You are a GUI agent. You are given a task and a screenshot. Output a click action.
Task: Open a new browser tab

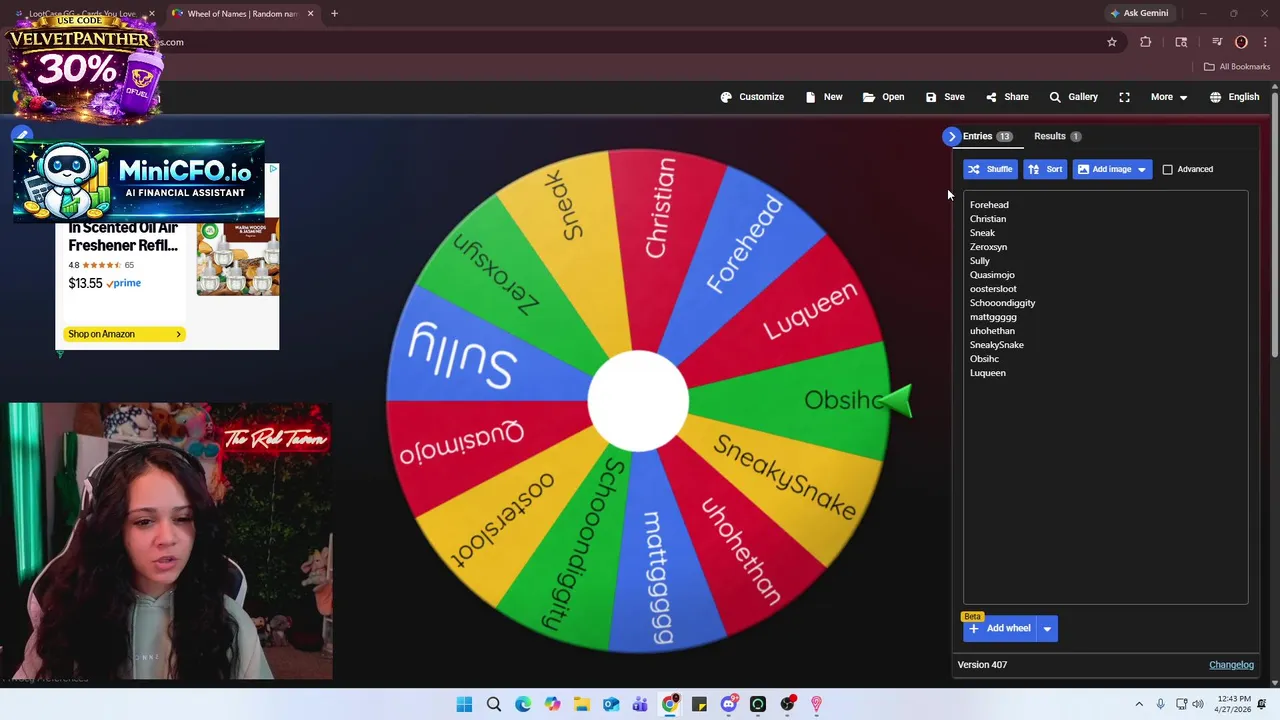coord(334,14)
